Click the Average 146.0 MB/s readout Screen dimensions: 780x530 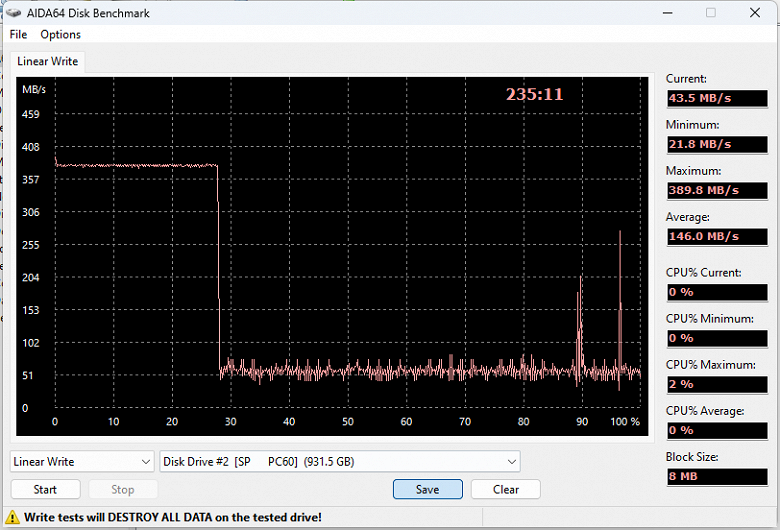[717, 236]
